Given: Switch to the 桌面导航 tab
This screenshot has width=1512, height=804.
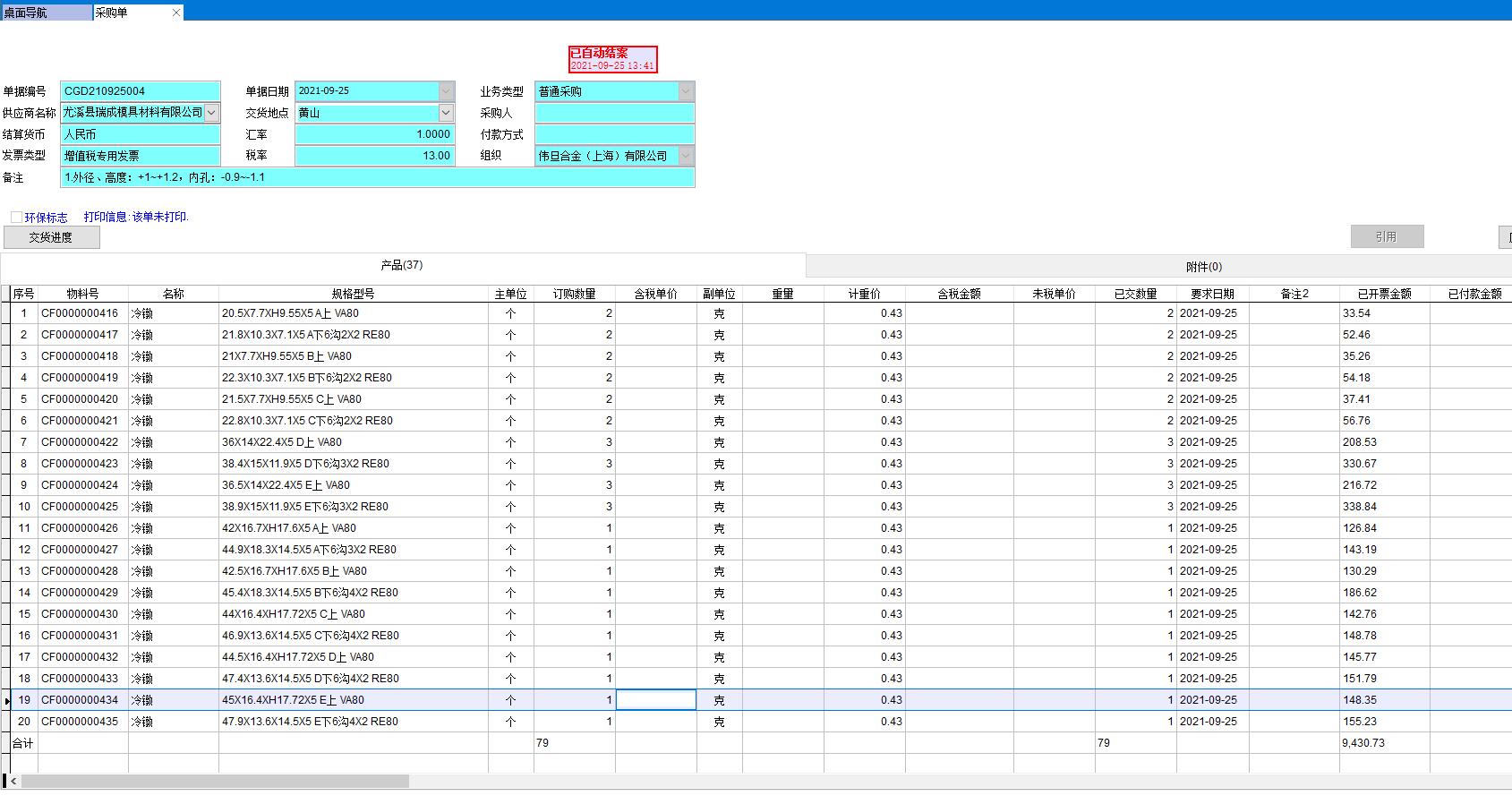Looking at the screenshot, I should coord(45,13).
